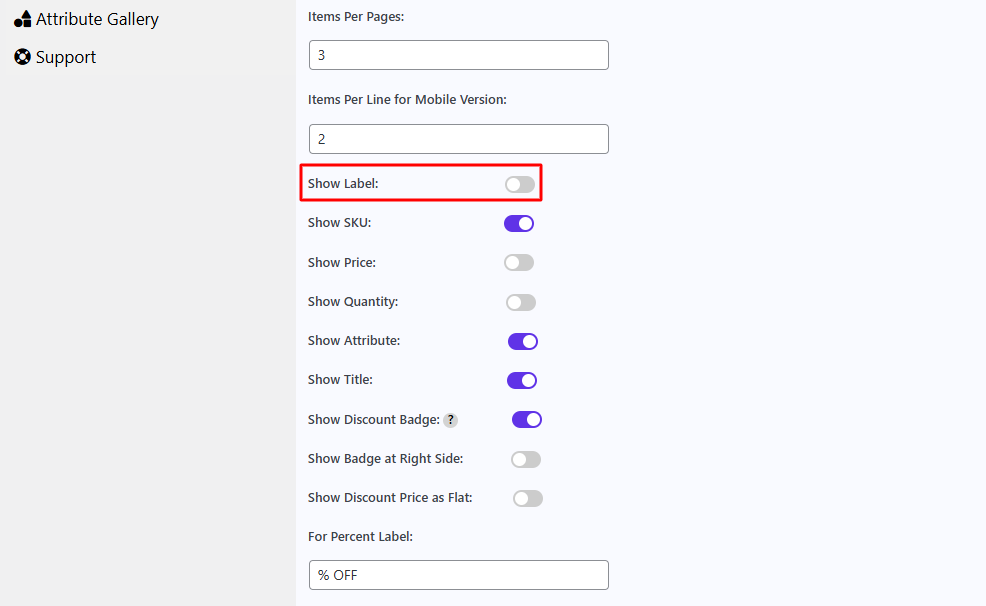This screenshot has width=986, height=606.
Task: Turn on the Show Price toggle
Action: (x=519, y=262)
